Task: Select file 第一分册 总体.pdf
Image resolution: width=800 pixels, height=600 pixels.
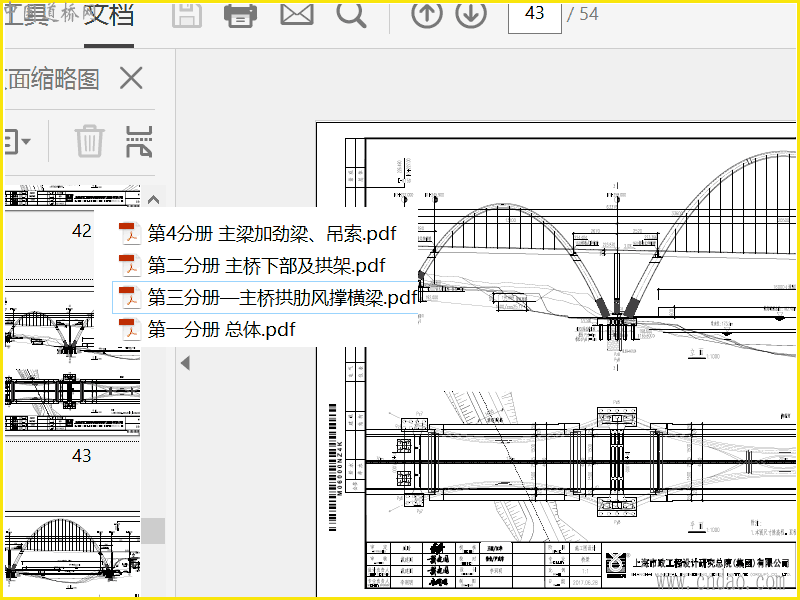Action: pos(207,329)
